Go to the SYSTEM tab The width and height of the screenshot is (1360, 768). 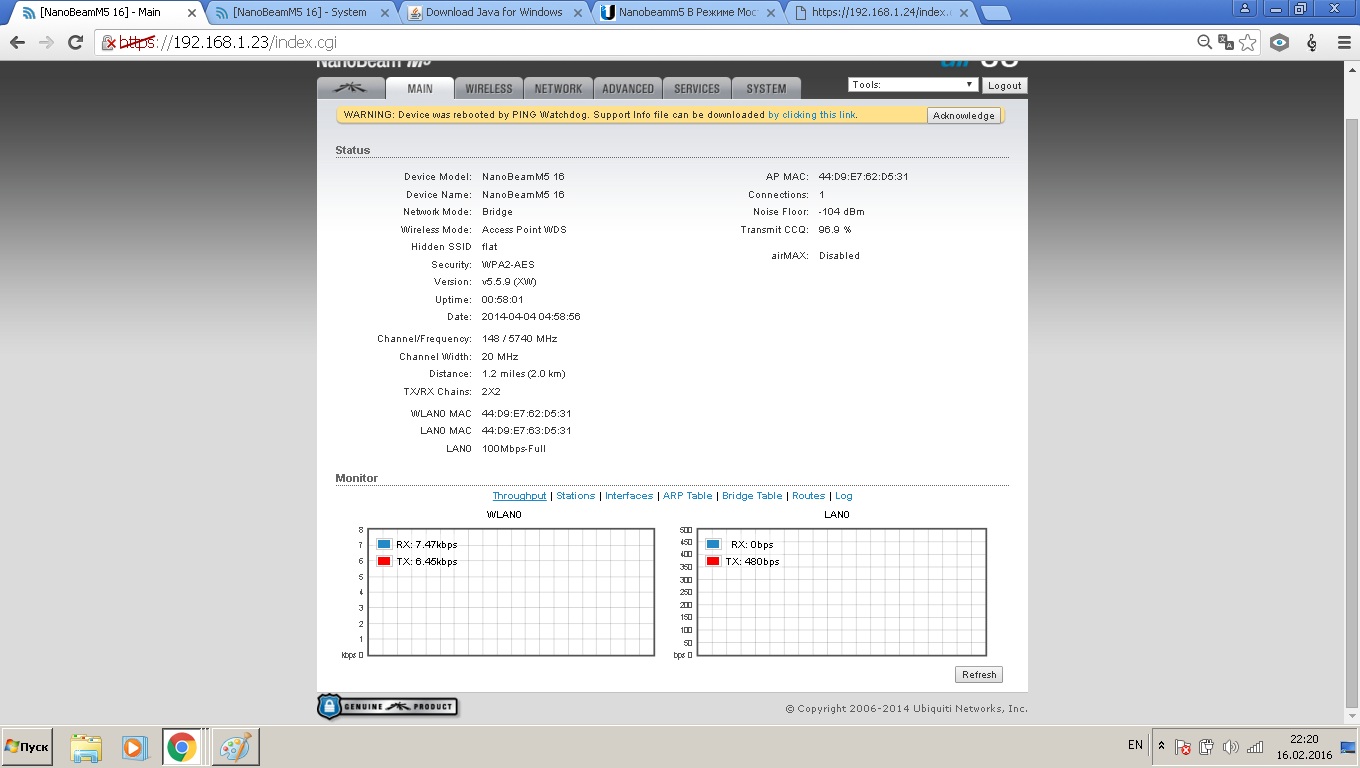click(766, 88)
